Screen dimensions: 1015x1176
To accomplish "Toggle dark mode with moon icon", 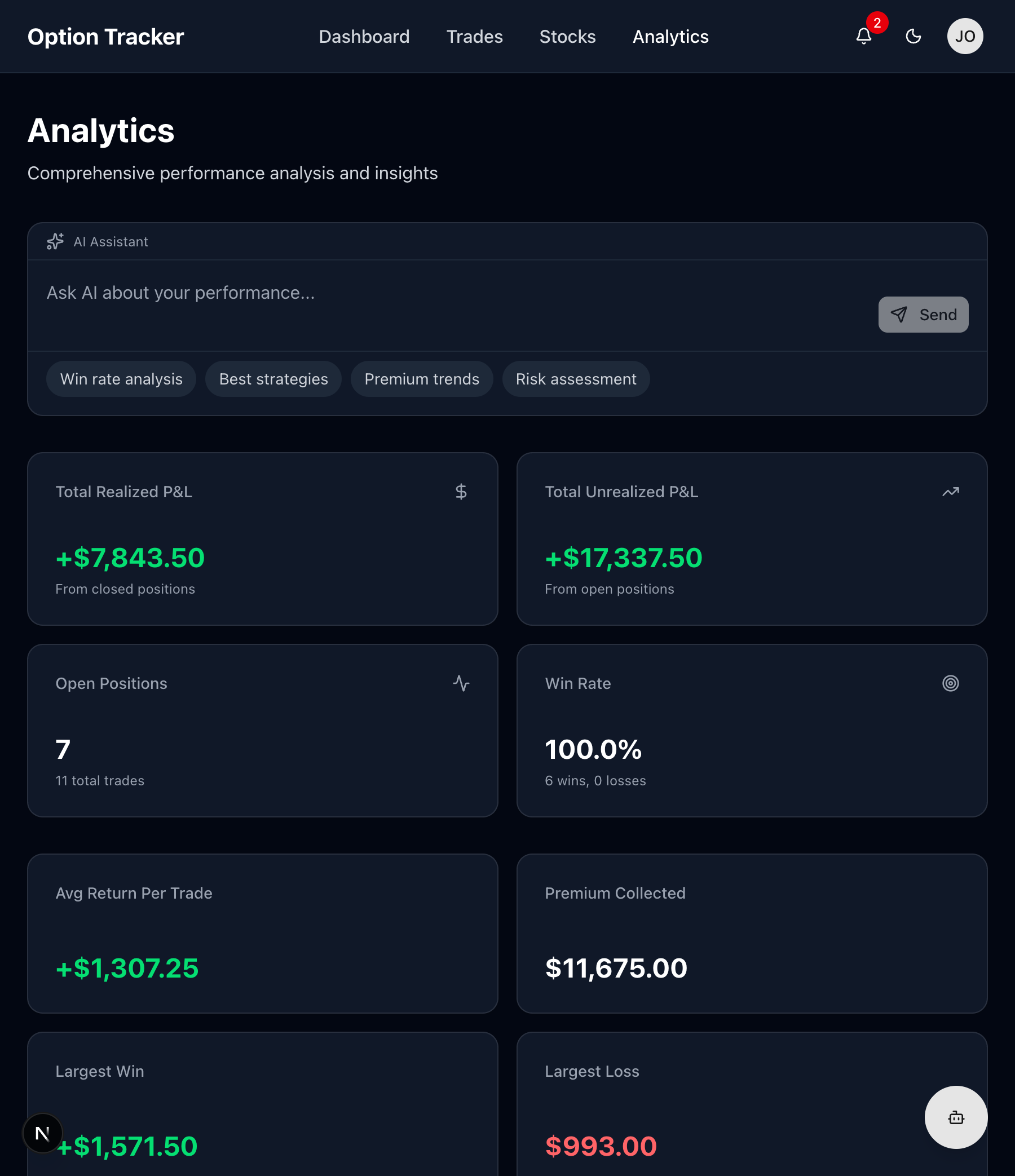I will (913, 36).
